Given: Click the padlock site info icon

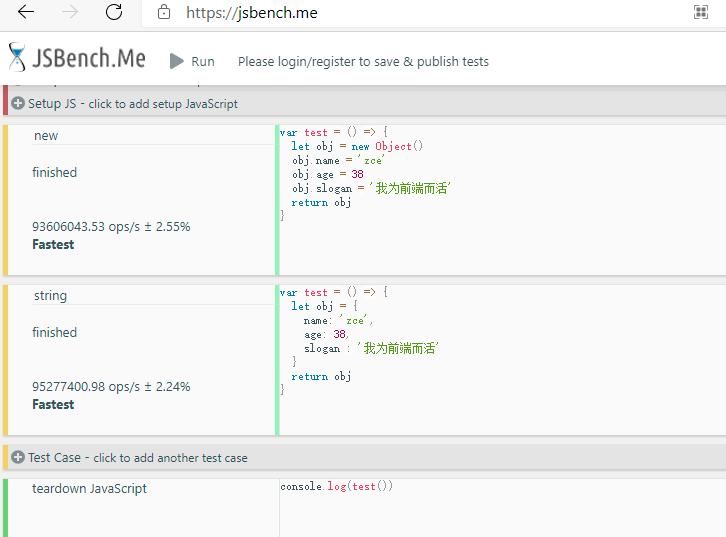Looking at the screenshot, I should pos(164,12).
